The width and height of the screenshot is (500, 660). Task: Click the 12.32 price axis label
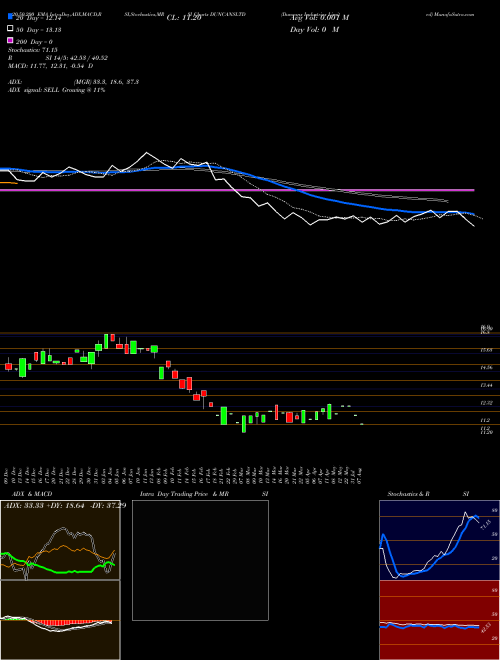486,402
